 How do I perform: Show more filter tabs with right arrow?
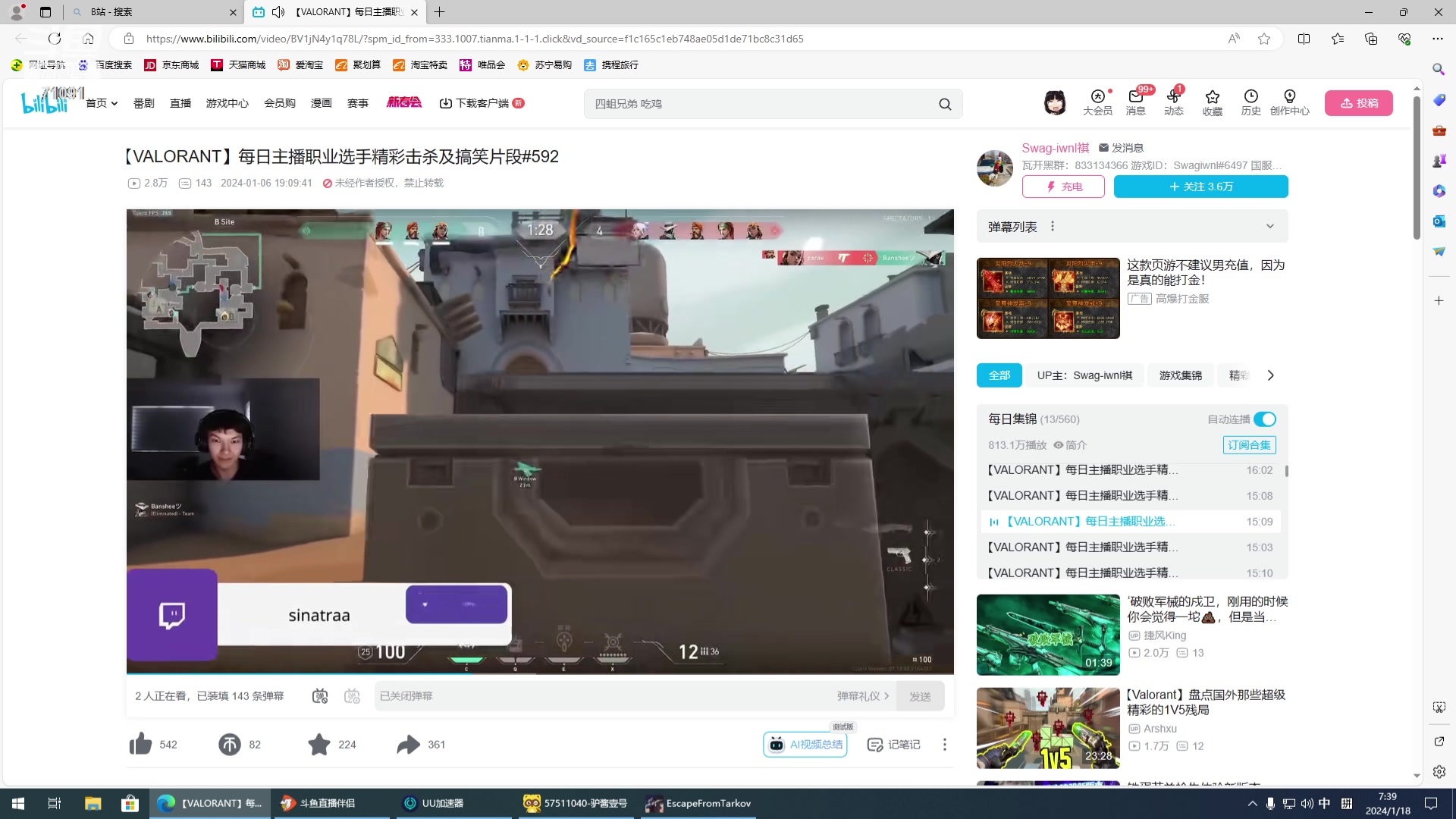(x=1271, y=375)
